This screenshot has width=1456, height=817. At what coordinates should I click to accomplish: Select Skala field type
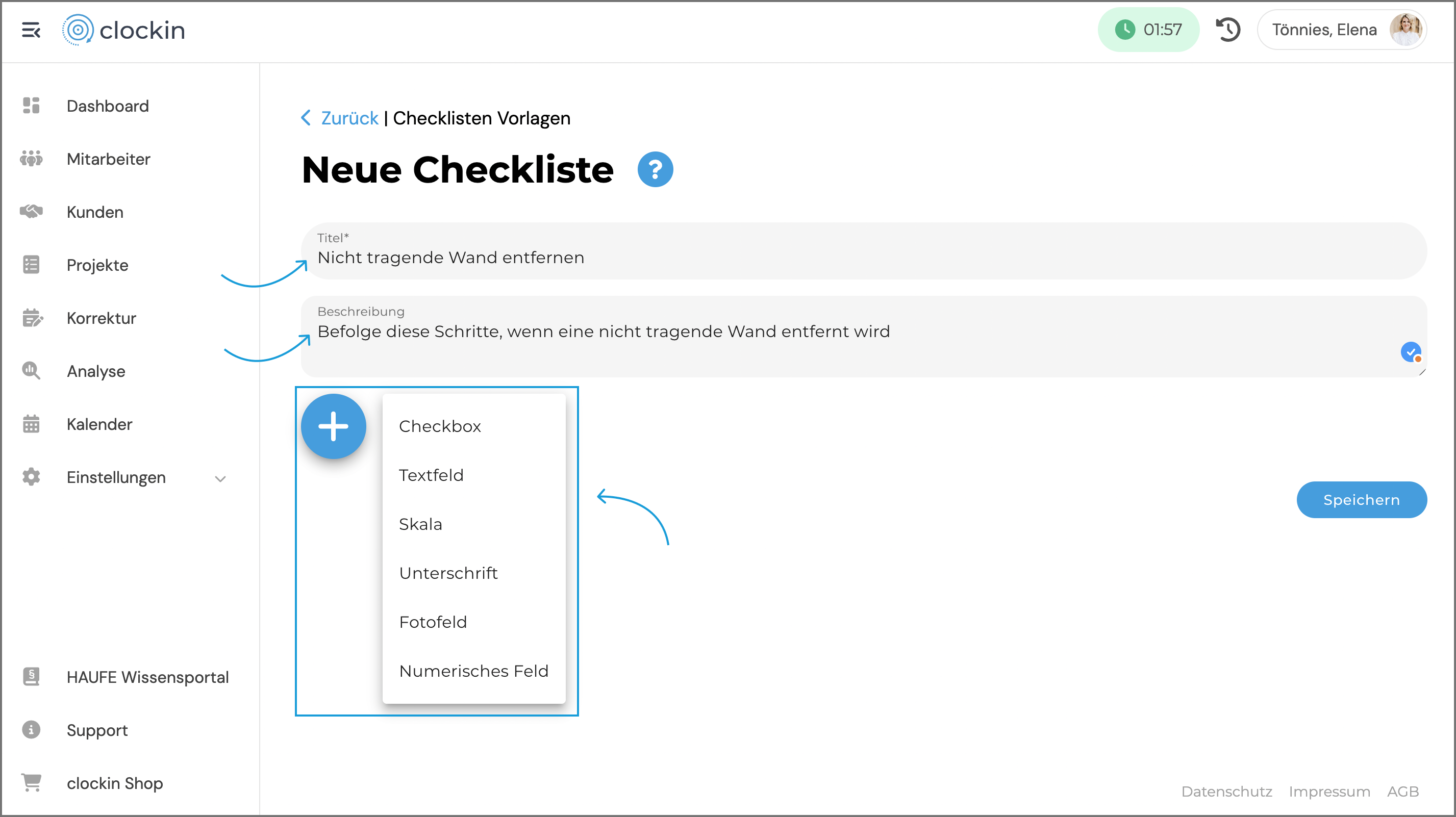tap(420, 524)
